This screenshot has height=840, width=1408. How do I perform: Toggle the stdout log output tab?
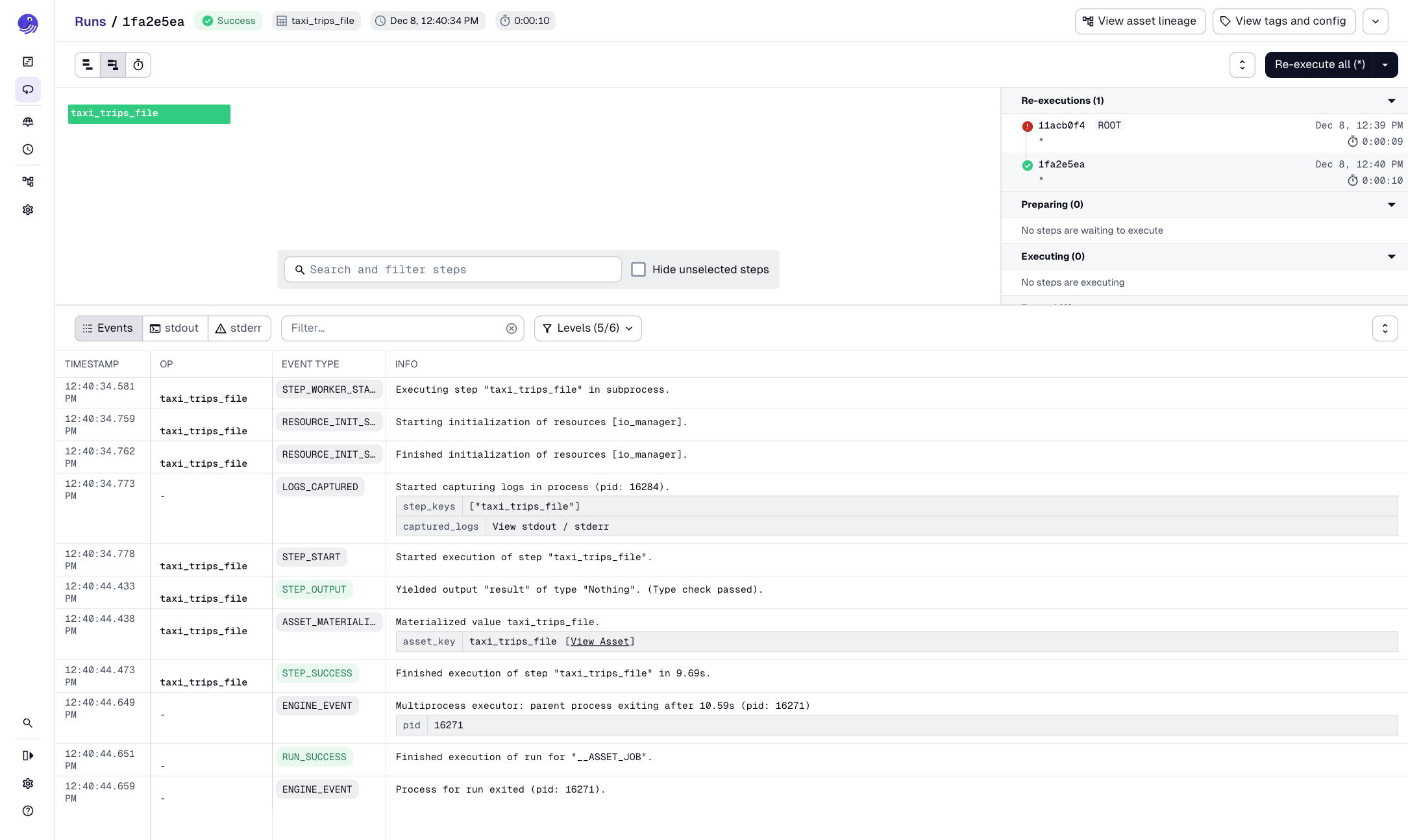tap(174, 328)
